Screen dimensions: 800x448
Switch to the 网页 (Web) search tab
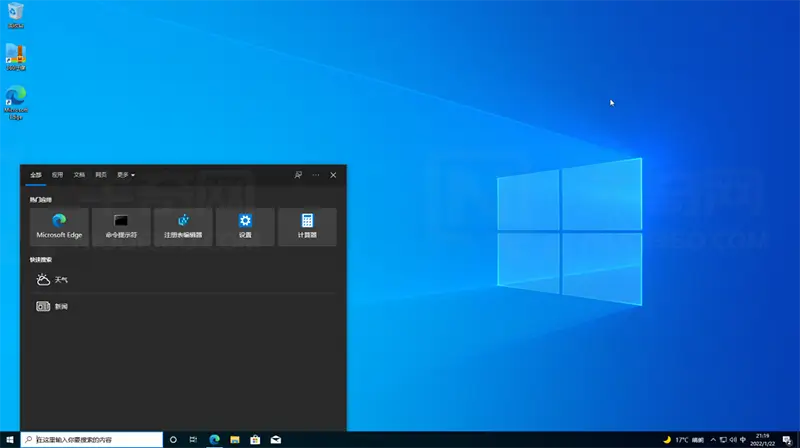[101, 175]
